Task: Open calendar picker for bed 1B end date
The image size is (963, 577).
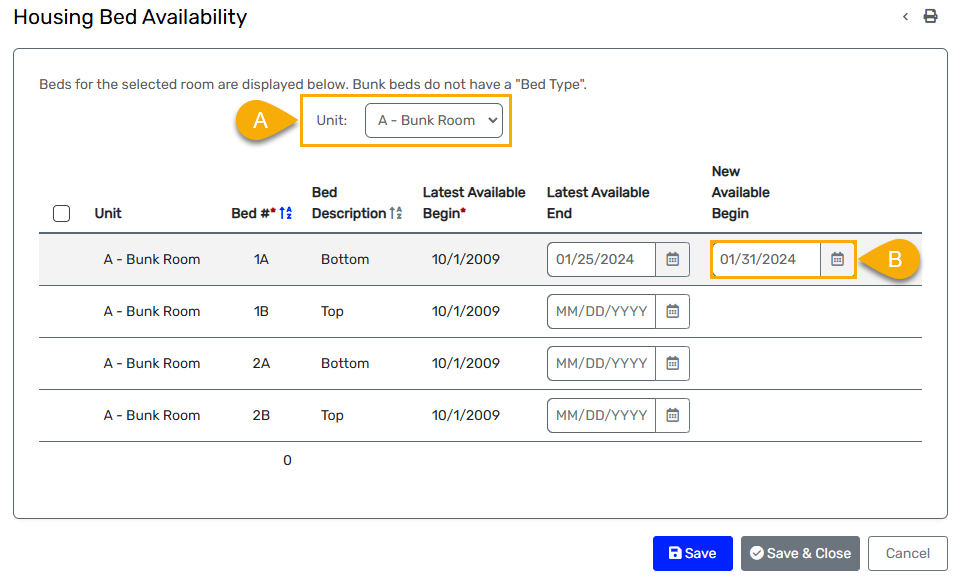Action: coord(673,312)
